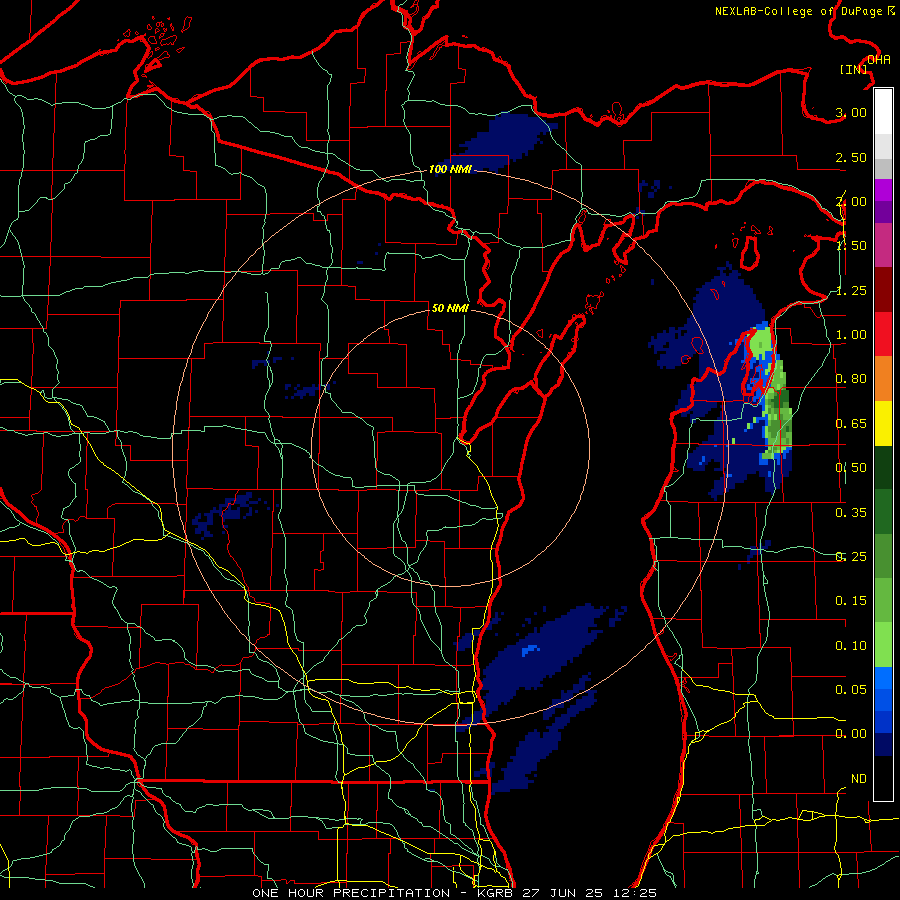Select the orange legend color swatch
Viewport: 900px width, 900px height.
click(x=883, y=379)
